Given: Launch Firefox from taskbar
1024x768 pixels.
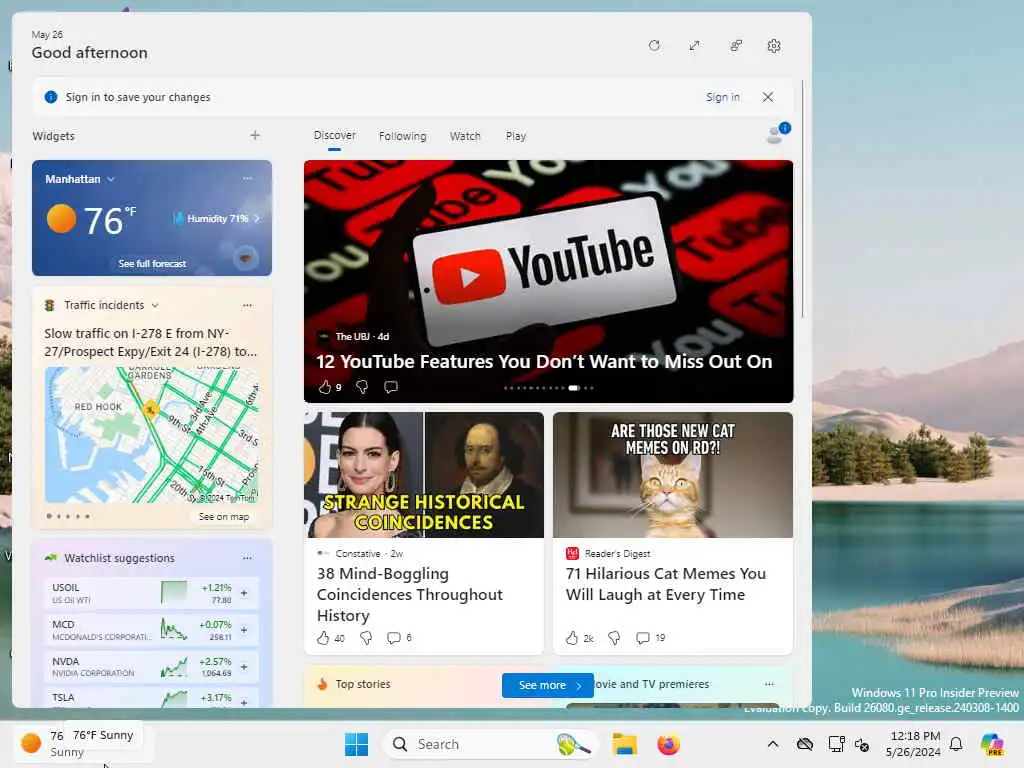Looking at the screenshot, I should (668, 744).
